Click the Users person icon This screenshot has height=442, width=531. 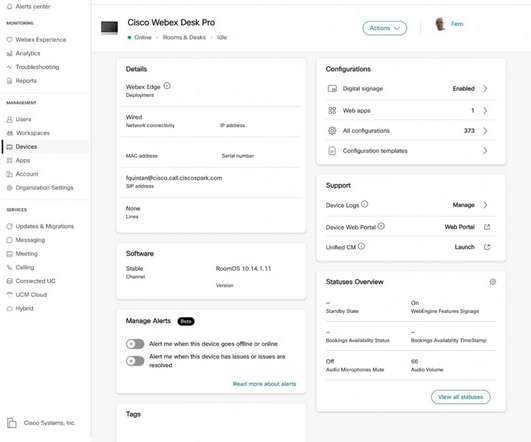[9, 119]
